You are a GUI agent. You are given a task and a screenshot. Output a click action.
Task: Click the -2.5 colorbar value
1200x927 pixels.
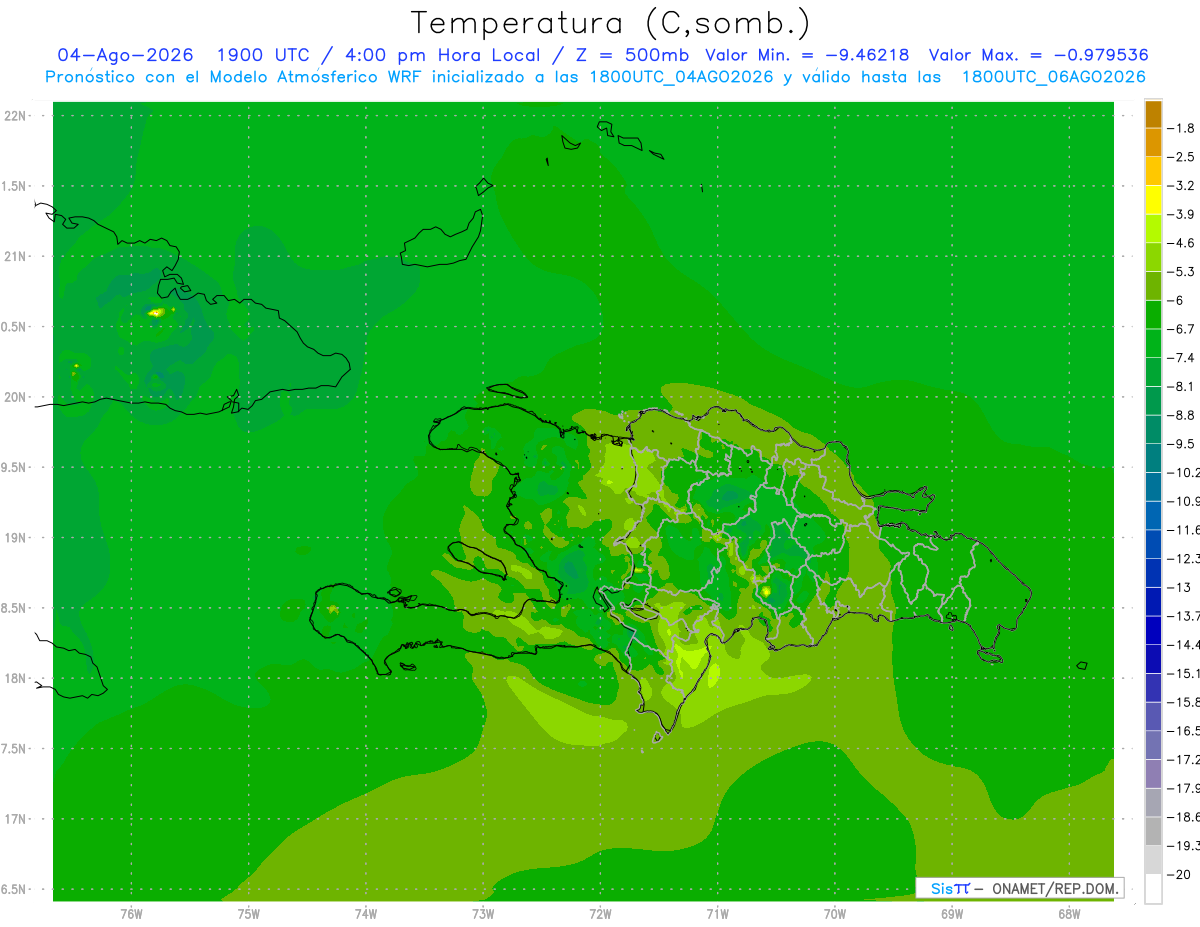tap(1180, 157)
